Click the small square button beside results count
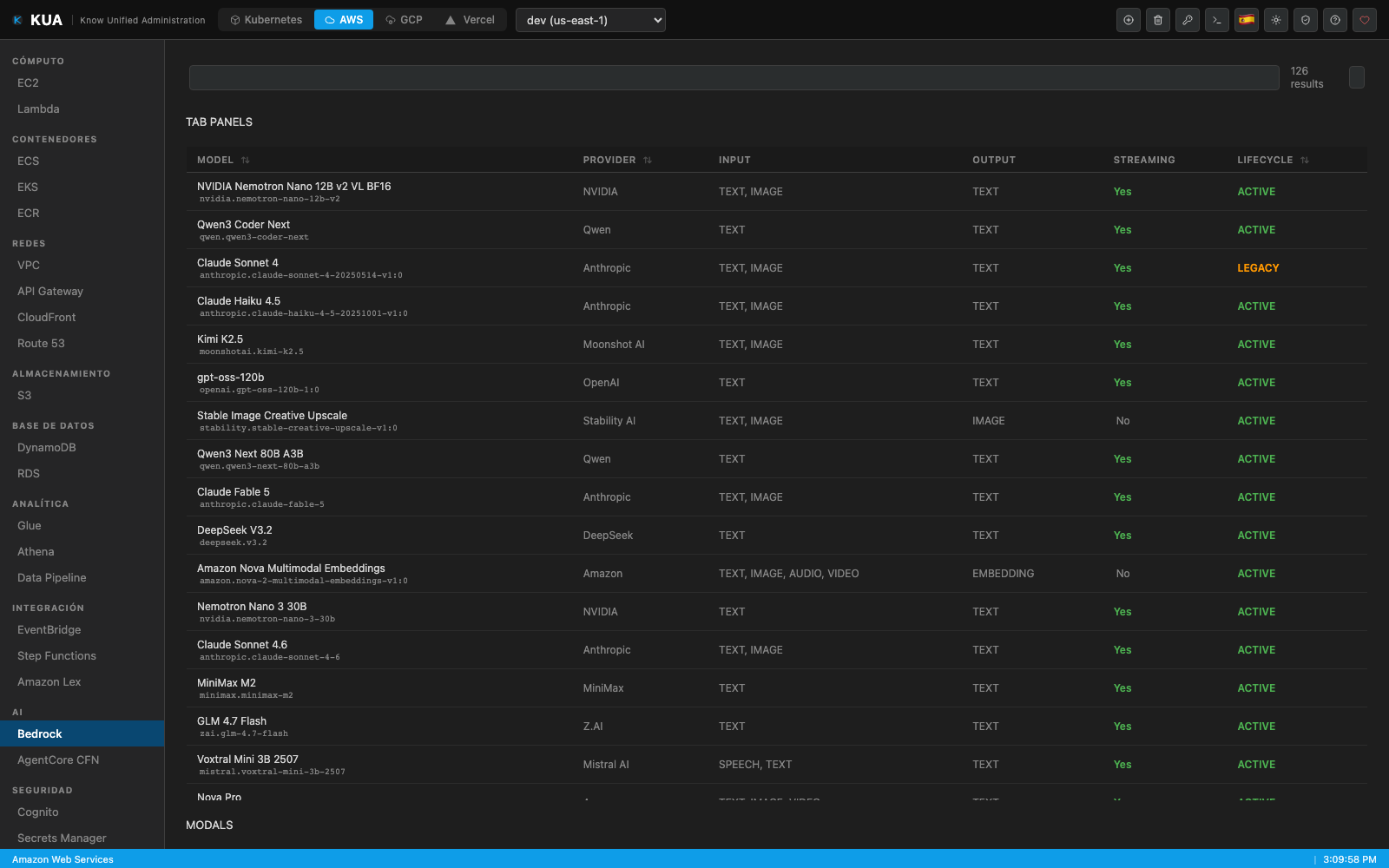 [x=1357, y=77]
